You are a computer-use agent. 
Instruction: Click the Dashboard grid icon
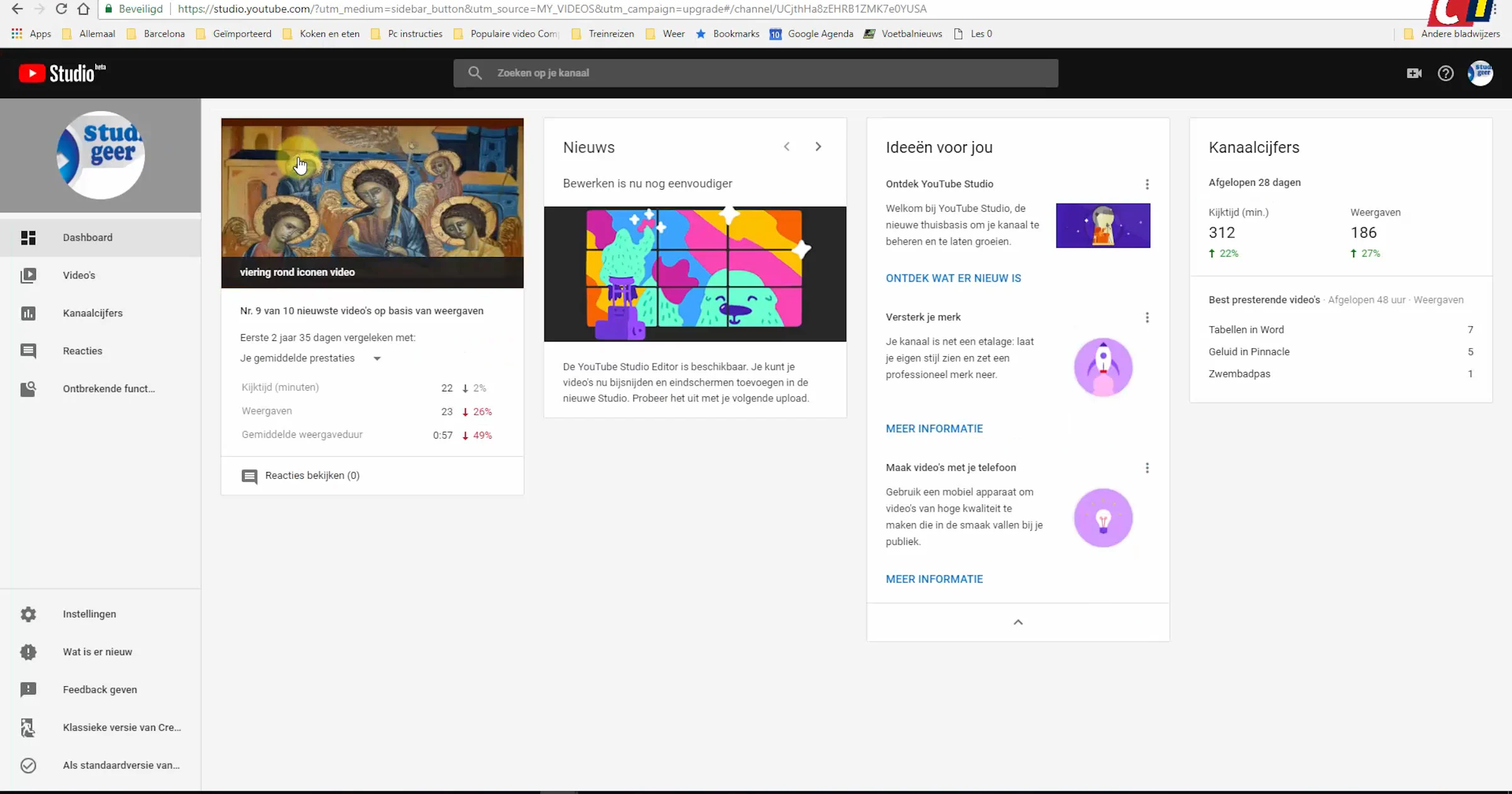tap(28, 238)
